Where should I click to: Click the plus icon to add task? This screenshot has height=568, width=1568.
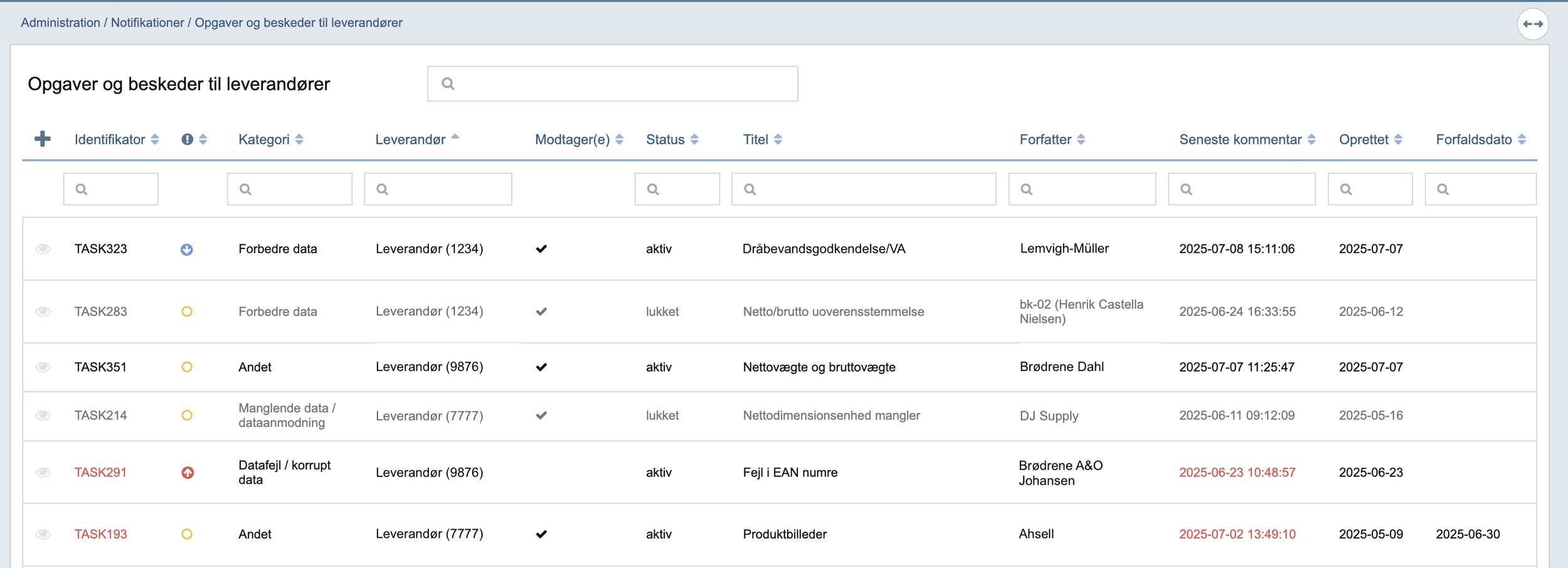(42, 139)
